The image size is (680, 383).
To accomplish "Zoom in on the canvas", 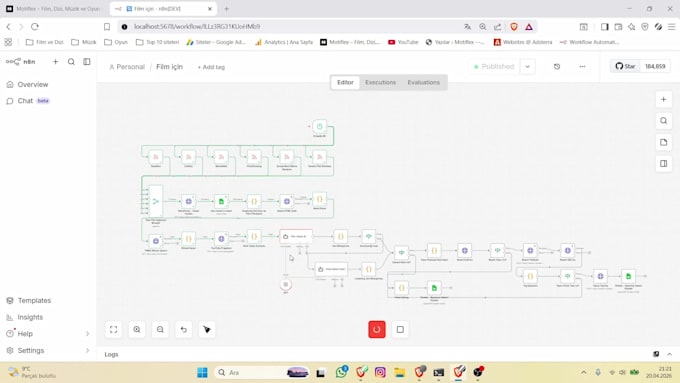I will click(x=137, y=330).
